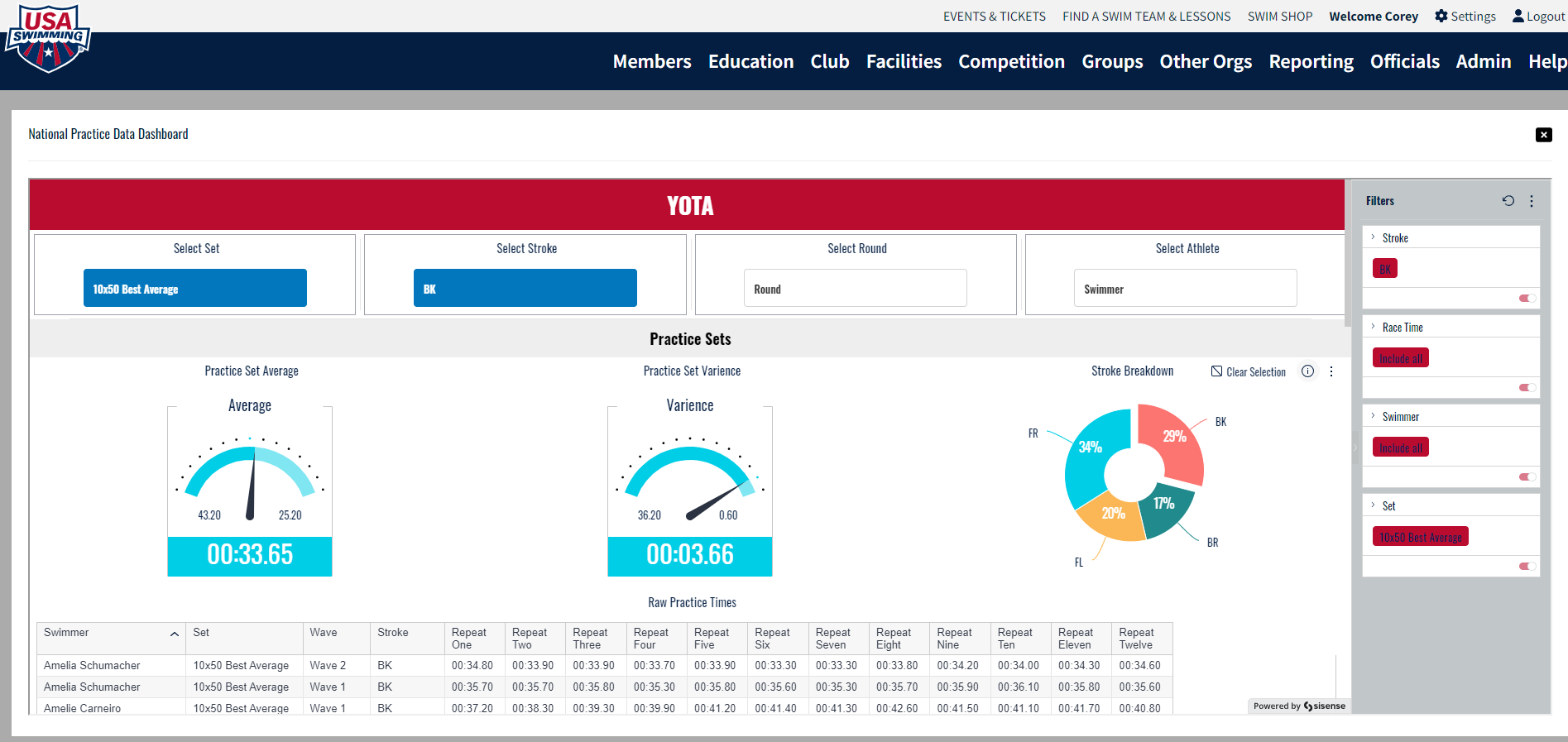The image size is (1568, 742).
Task: Toggle the Set filter switch
Action: click(1527, 566)
